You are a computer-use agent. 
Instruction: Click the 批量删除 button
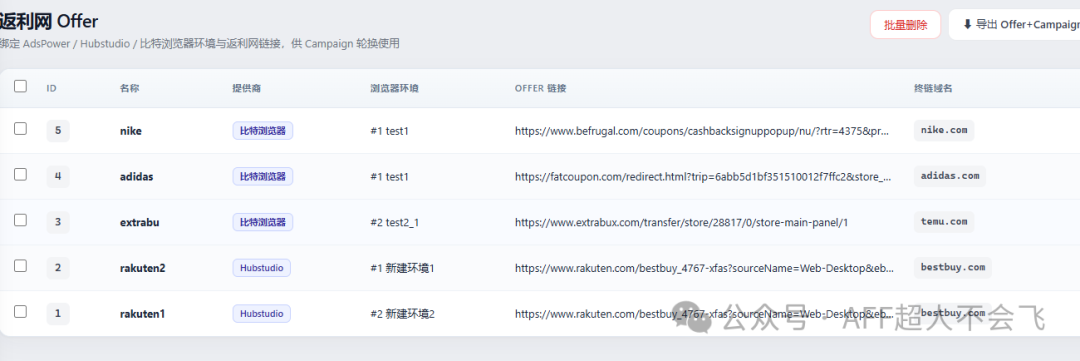906,25
